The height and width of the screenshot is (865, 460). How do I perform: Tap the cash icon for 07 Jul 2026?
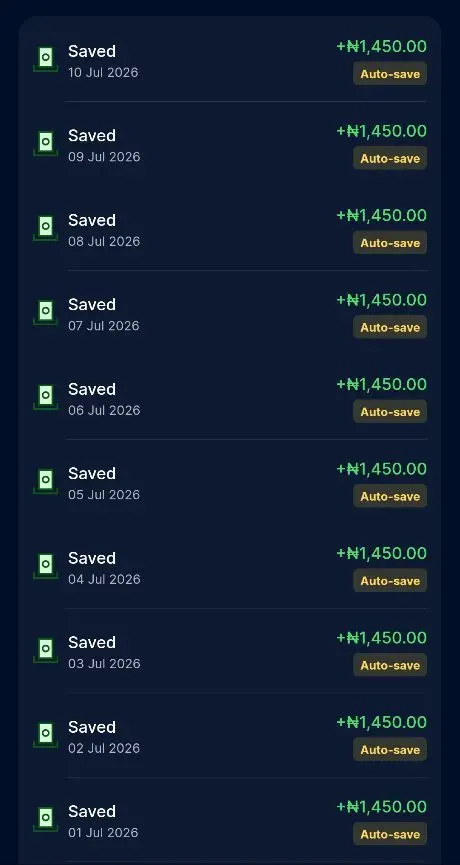[46, 312]
